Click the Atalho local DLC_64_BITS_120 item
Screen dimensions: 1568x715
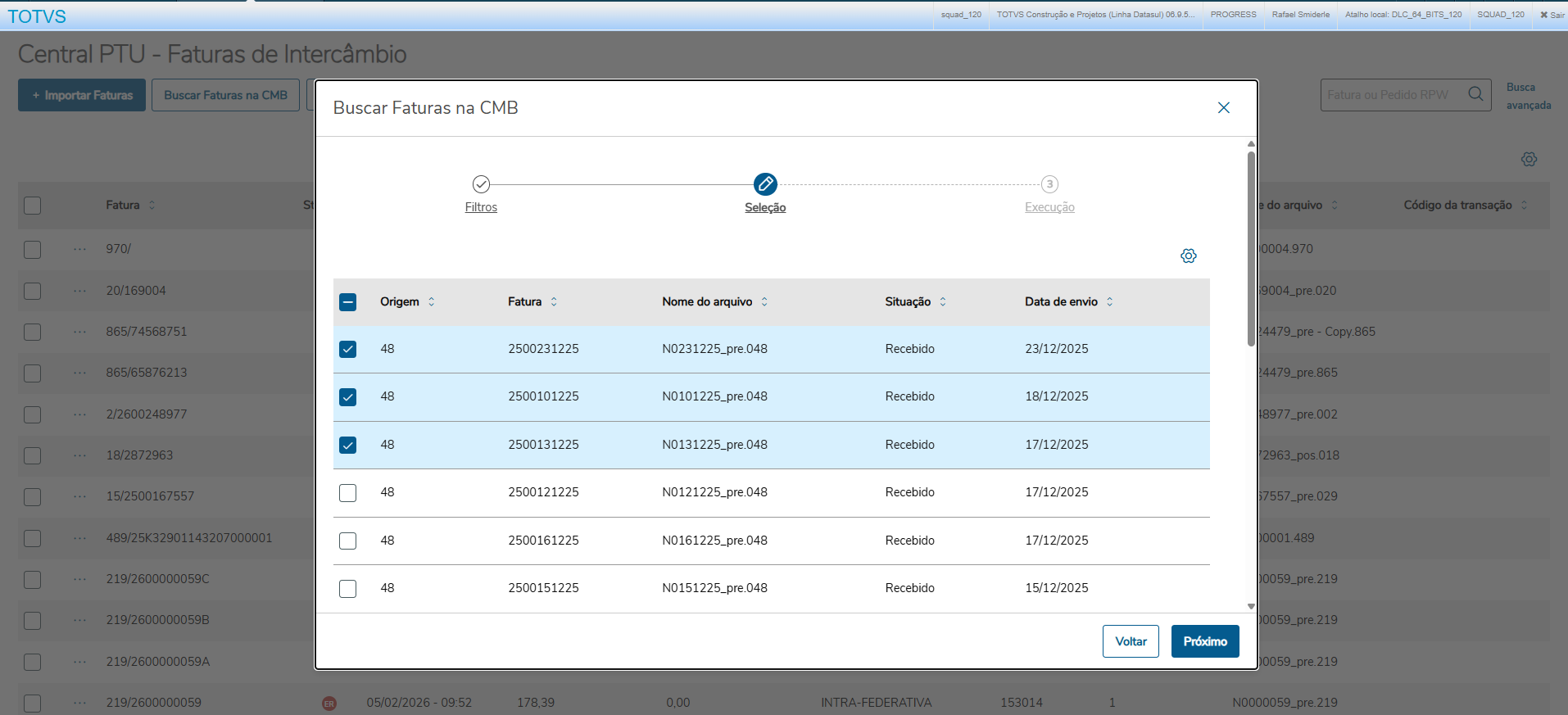pyautogui.click(x=1403, y=15)
